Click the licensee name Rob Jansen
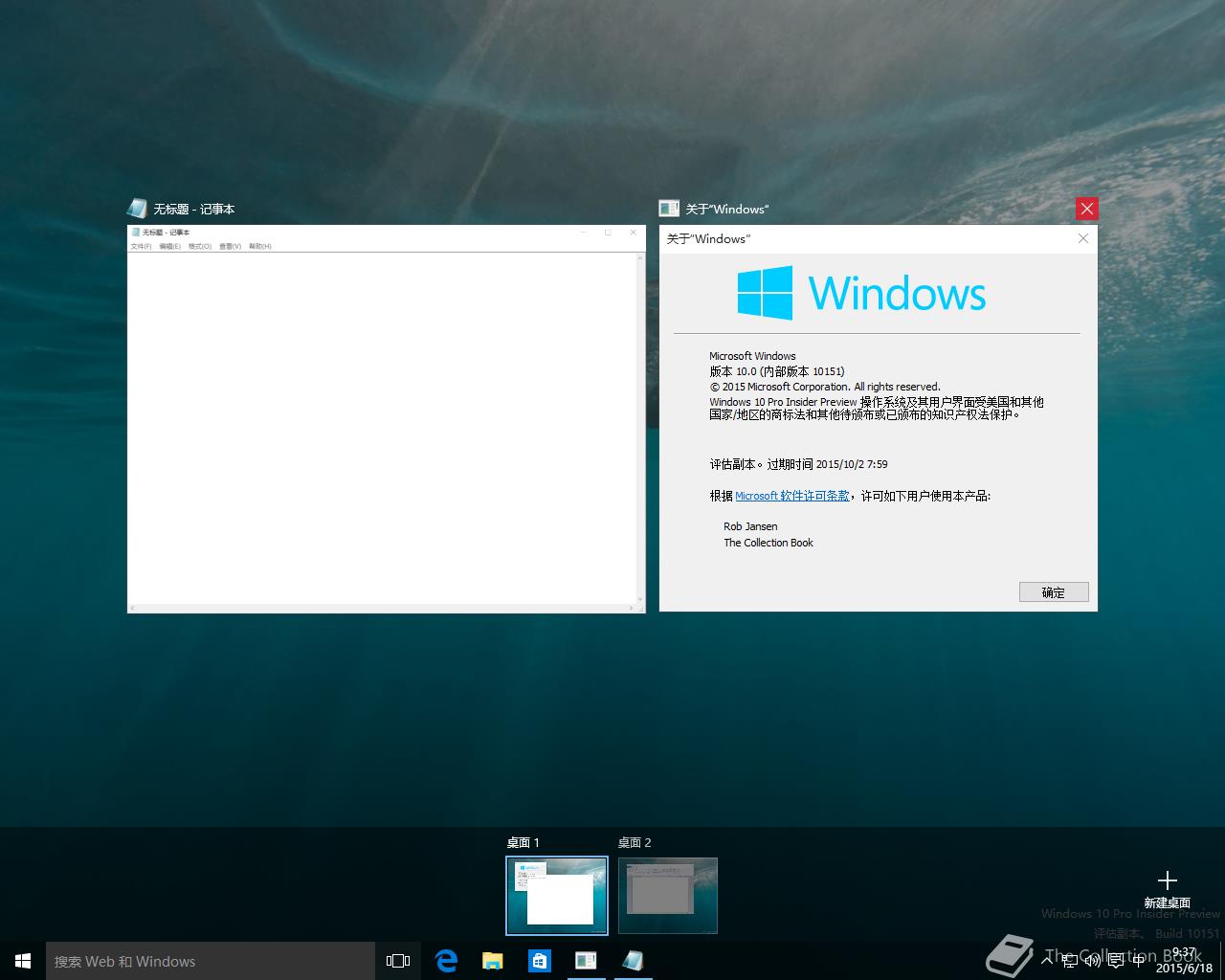The width and height of the screenshot is (1225, 980). click(750, 526)
